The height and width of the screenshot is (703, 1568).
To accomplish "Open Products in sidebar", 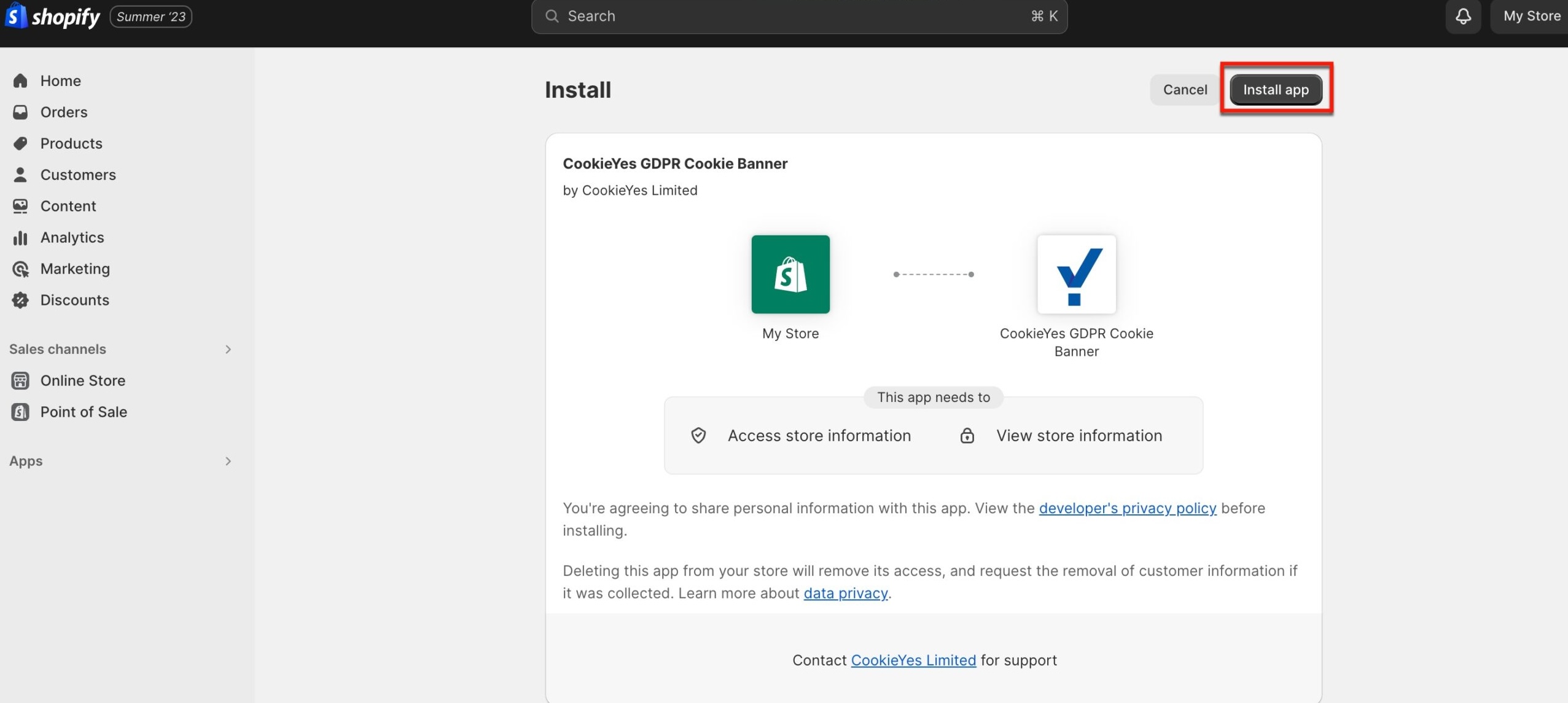I will pyautogui.click(x=71, y=143).
